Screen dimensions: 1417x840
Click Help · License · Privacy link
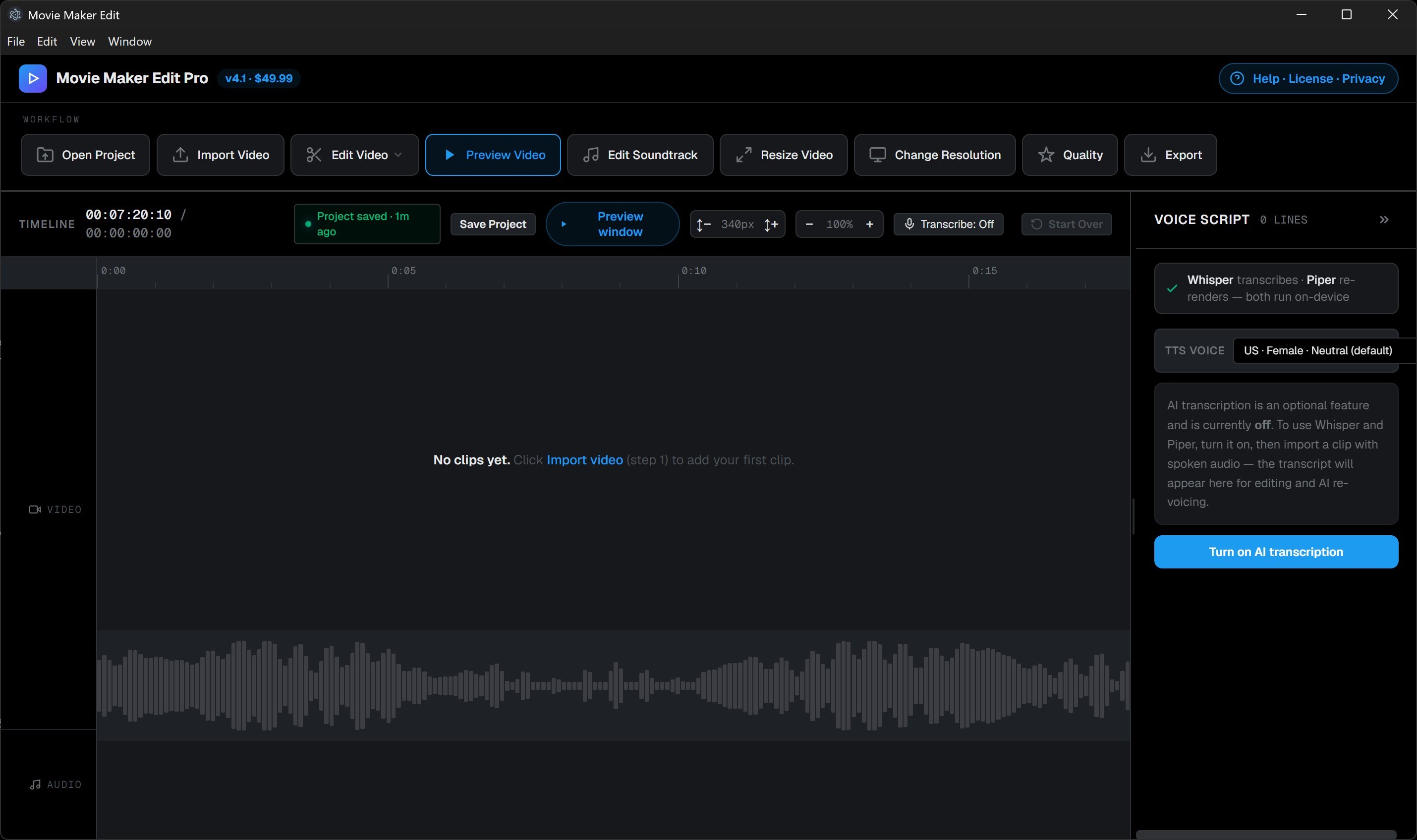point(1308,79)
